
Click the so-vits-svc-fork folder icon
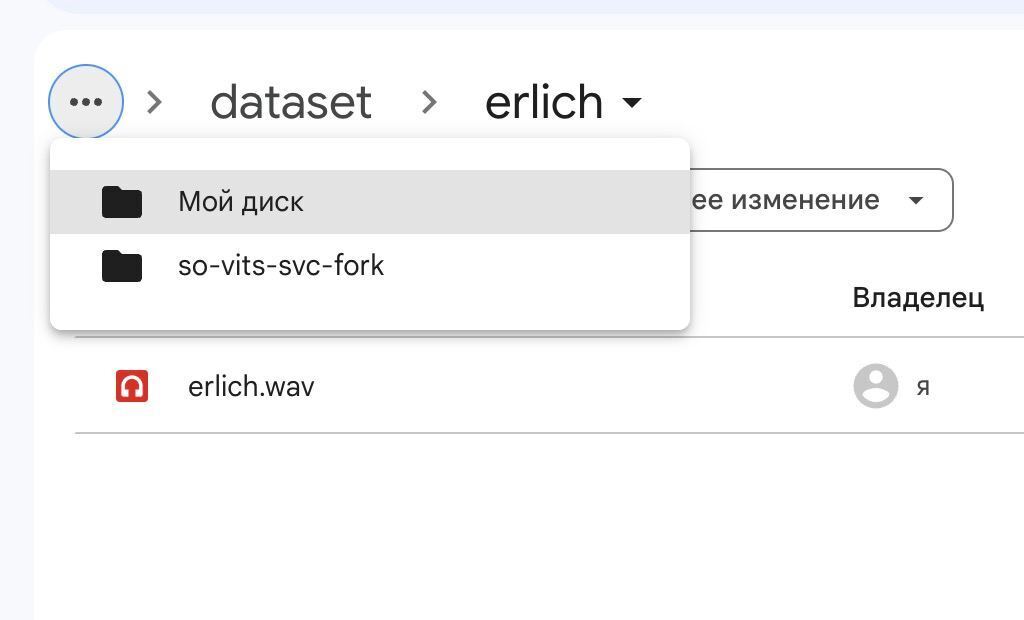122,266
